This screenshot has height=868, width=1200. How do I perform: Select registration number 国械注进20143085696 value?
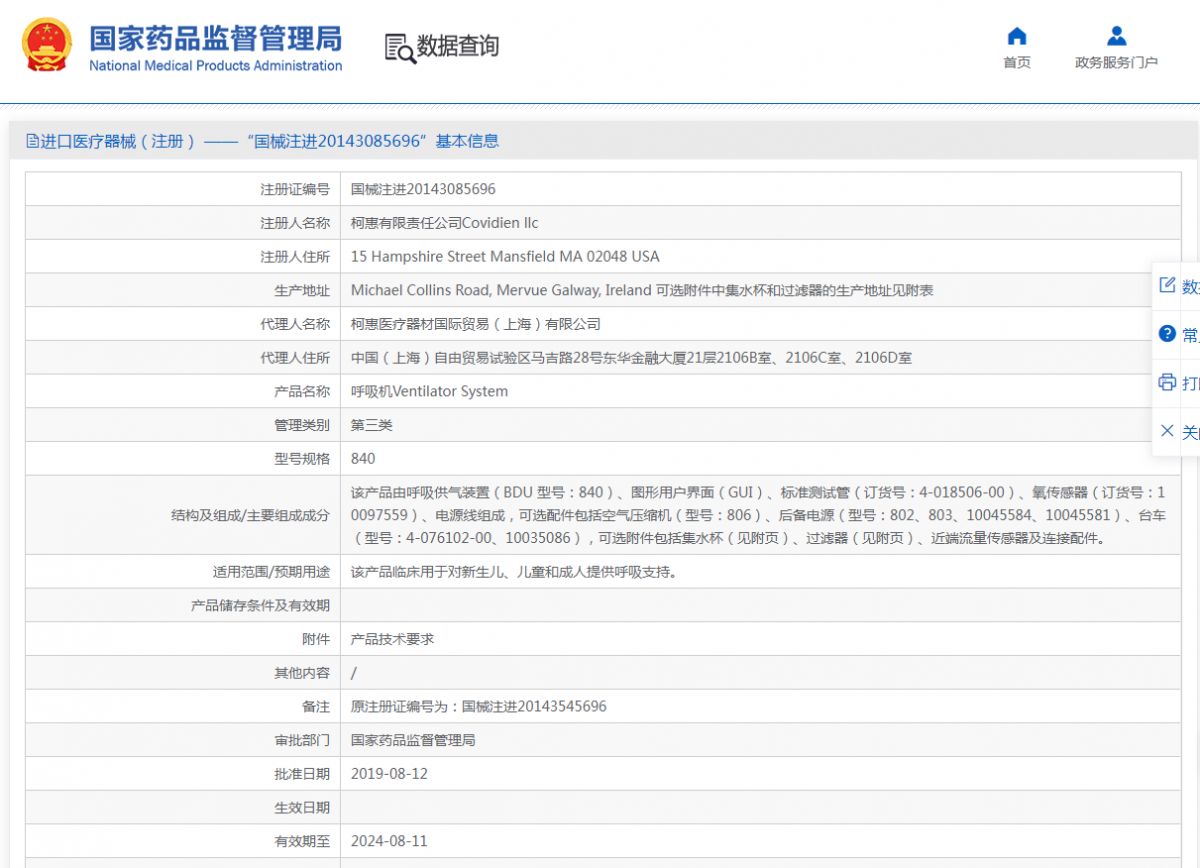423,189
